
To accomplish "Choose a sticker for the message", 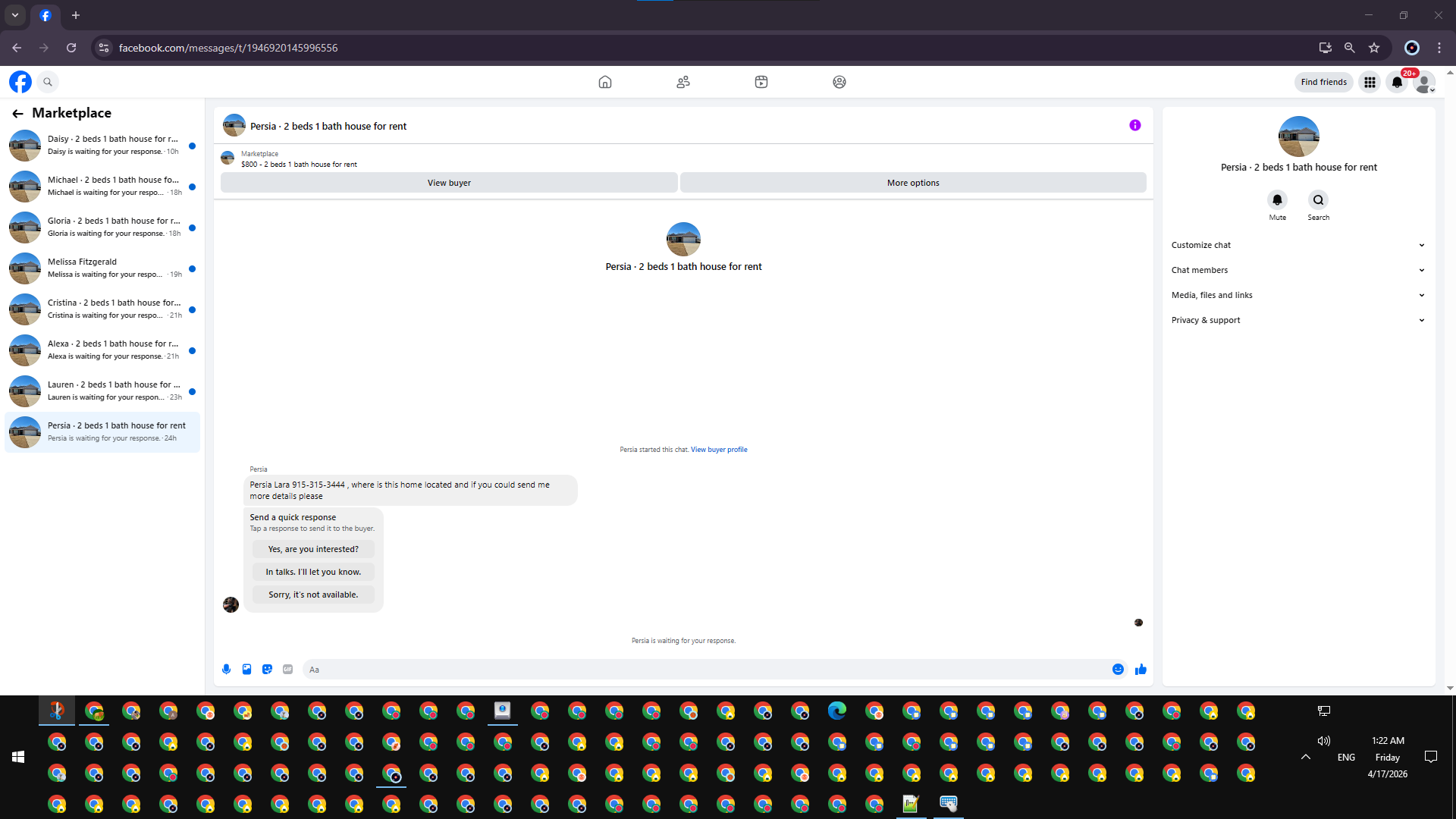I will coord(267,670).
